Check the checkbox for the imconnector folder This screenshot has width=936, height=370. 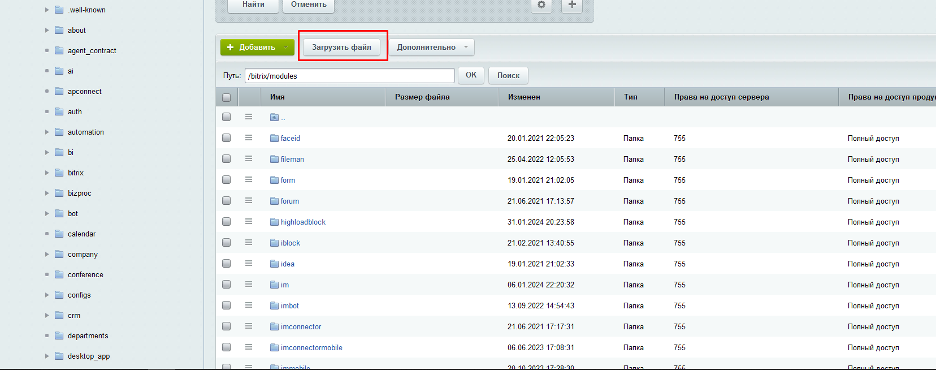click(226, 326)
